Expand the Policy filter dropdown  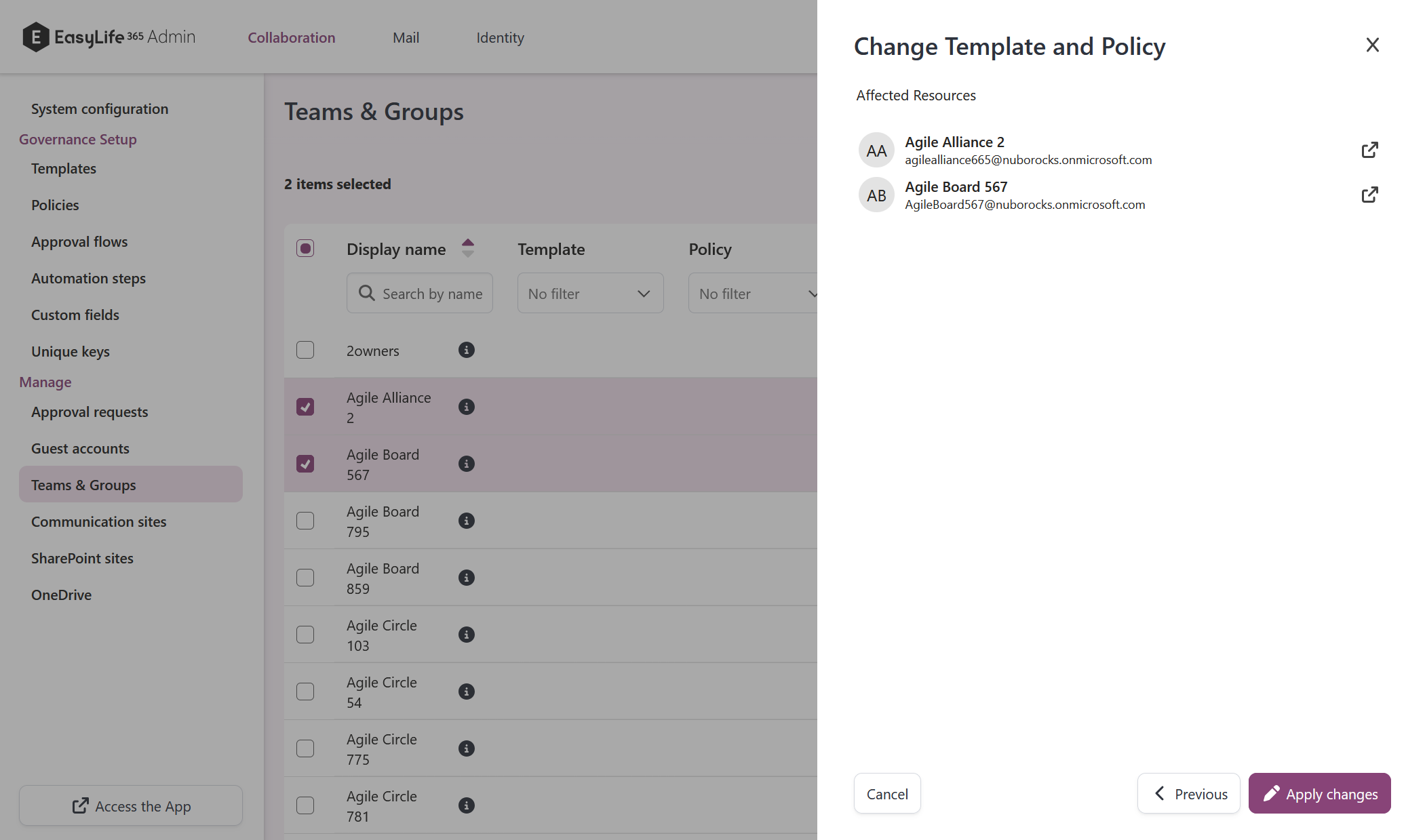753,294
